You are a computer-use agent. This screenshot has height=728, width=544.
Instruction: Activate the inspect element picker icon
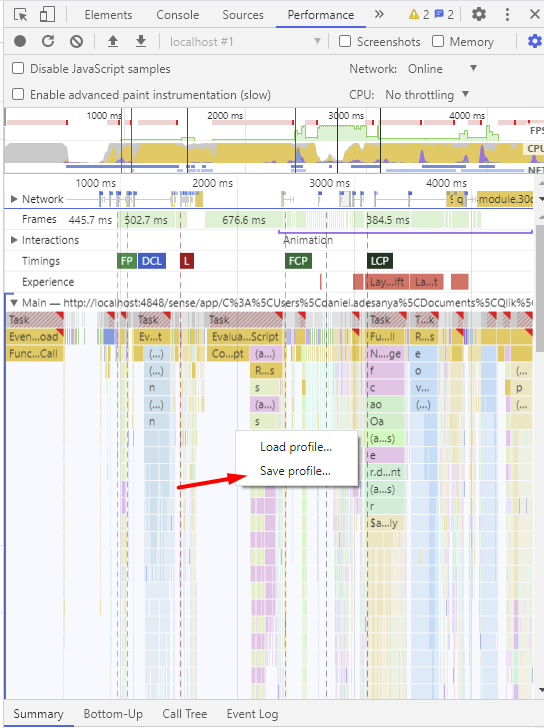click(x=20, y=14)
